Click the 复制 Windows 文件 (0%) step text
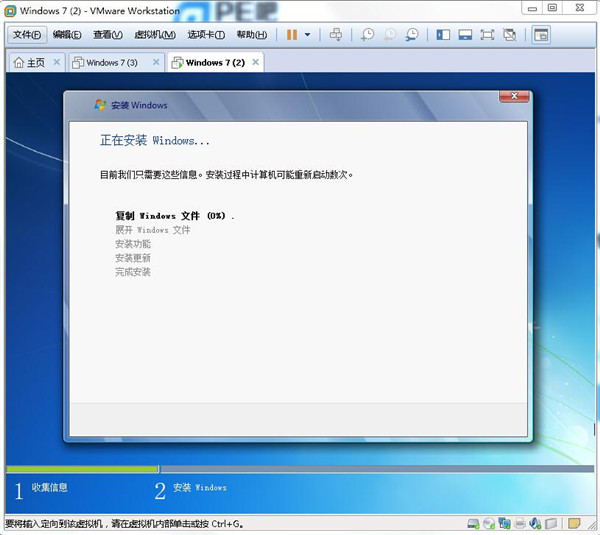 pyautogui.click(x=174, y=216)
